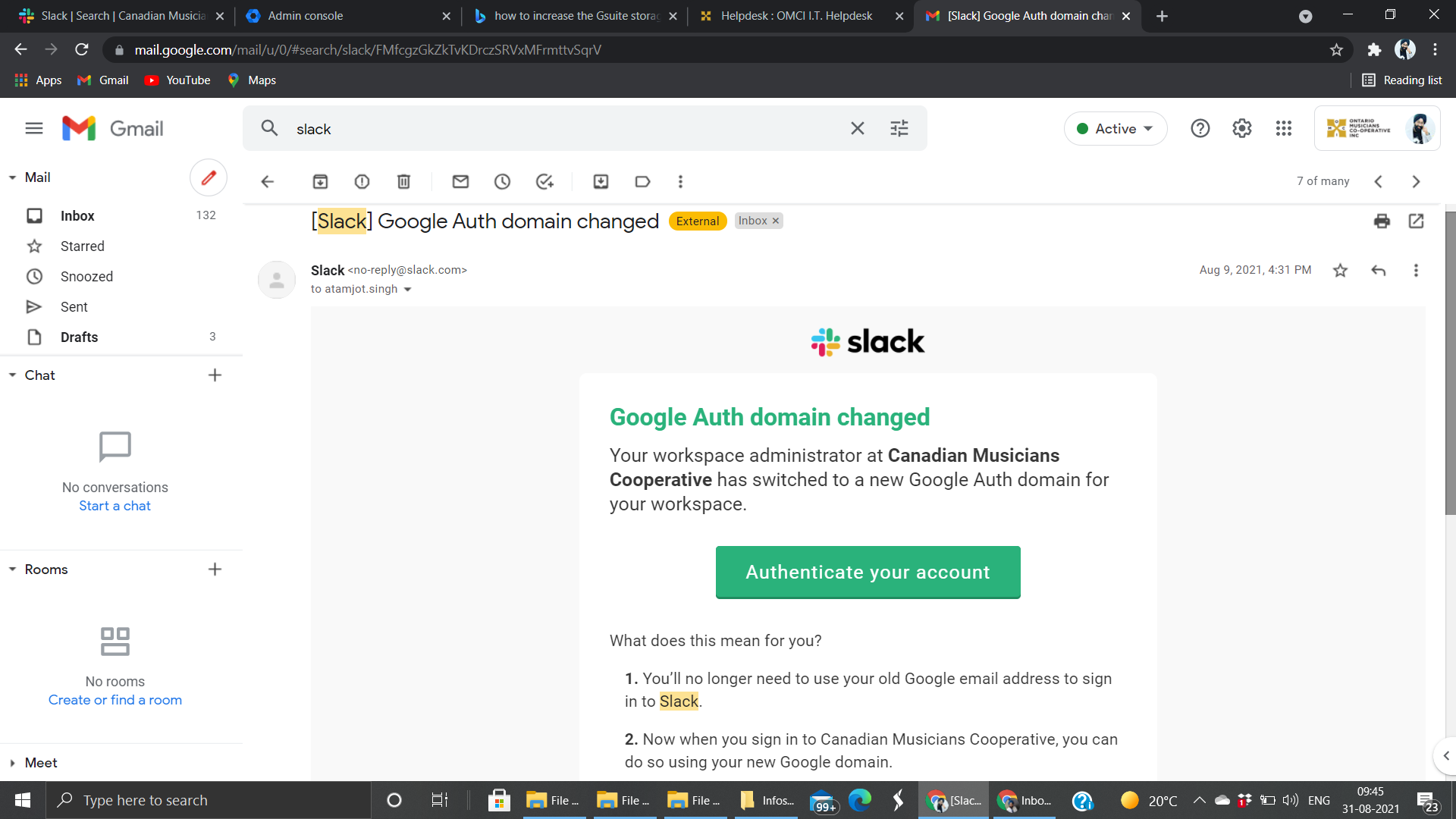Viewport: 1456px width, 819px height.
Task: Create a new room with plus
Action: pyautogui.click(x=215, y=570)
